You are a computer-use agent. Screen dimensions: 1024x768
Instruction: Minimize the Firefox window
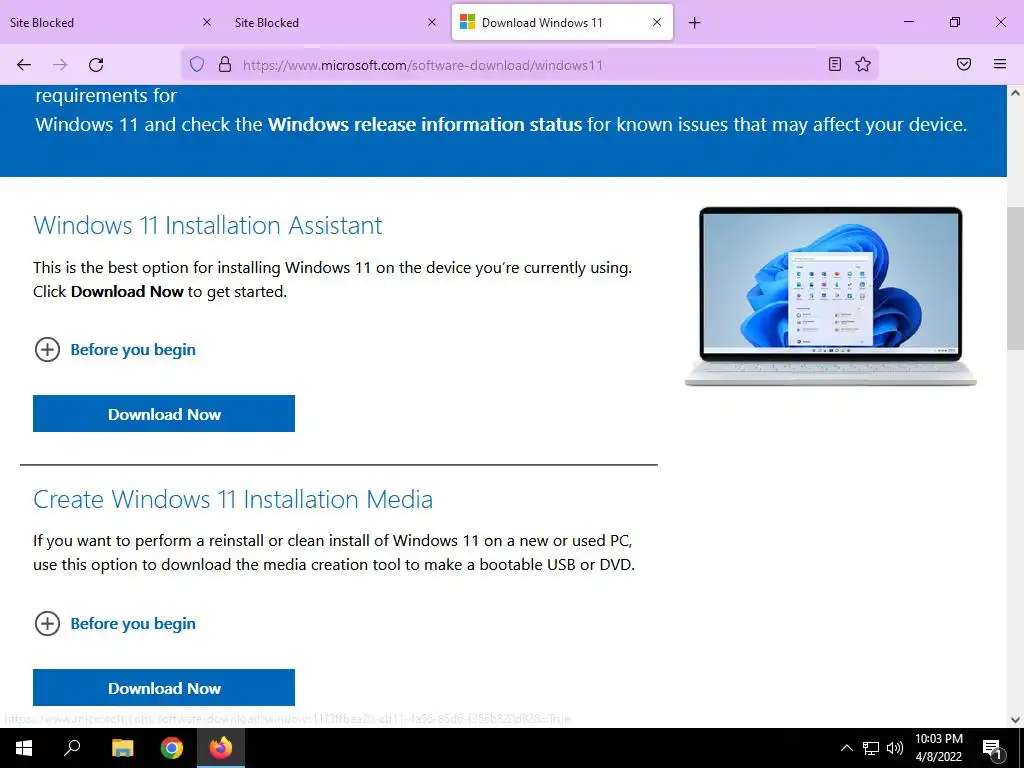[908, 22]
